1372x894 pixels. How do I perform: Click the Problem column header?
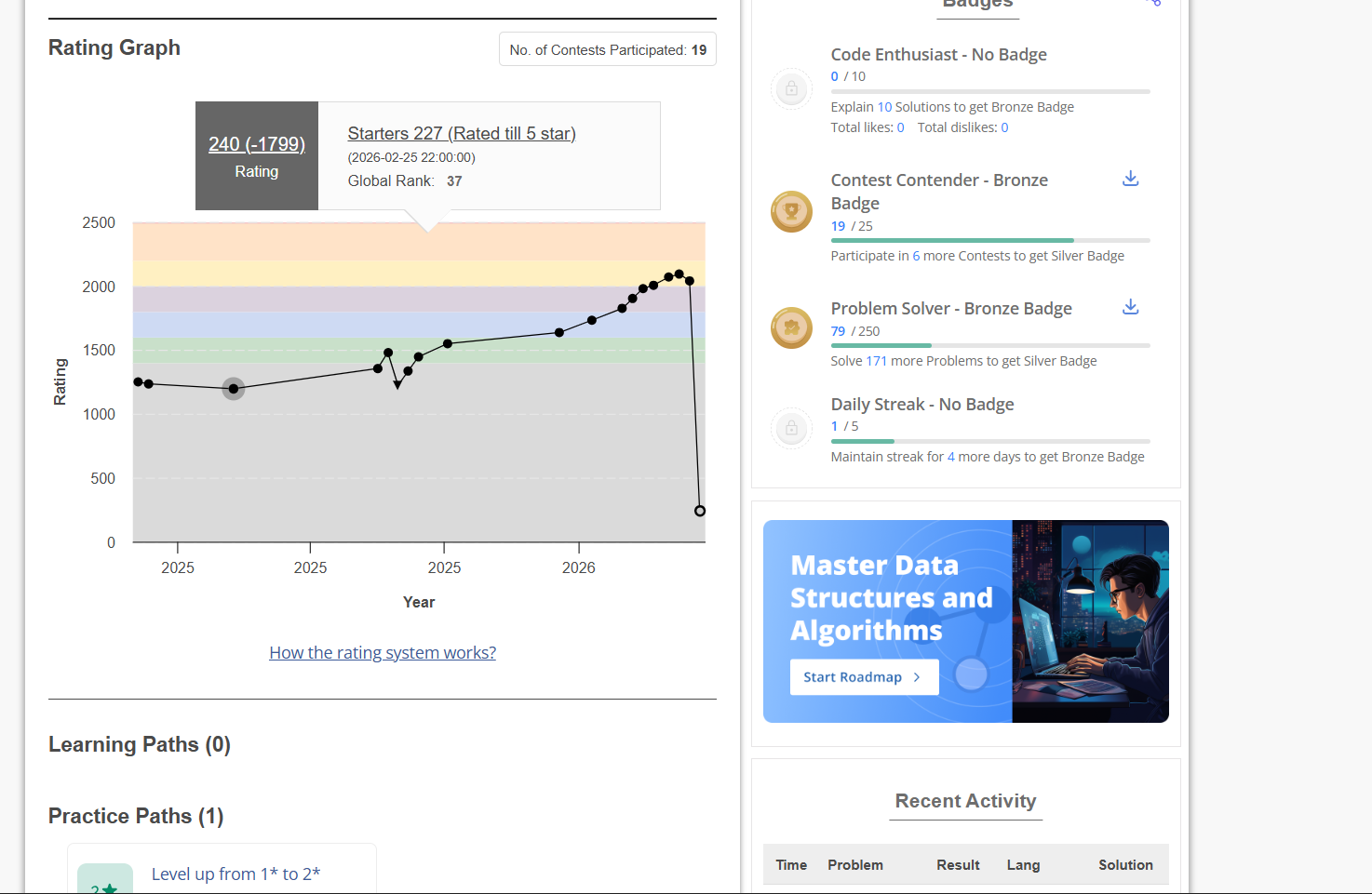(855, 865)
